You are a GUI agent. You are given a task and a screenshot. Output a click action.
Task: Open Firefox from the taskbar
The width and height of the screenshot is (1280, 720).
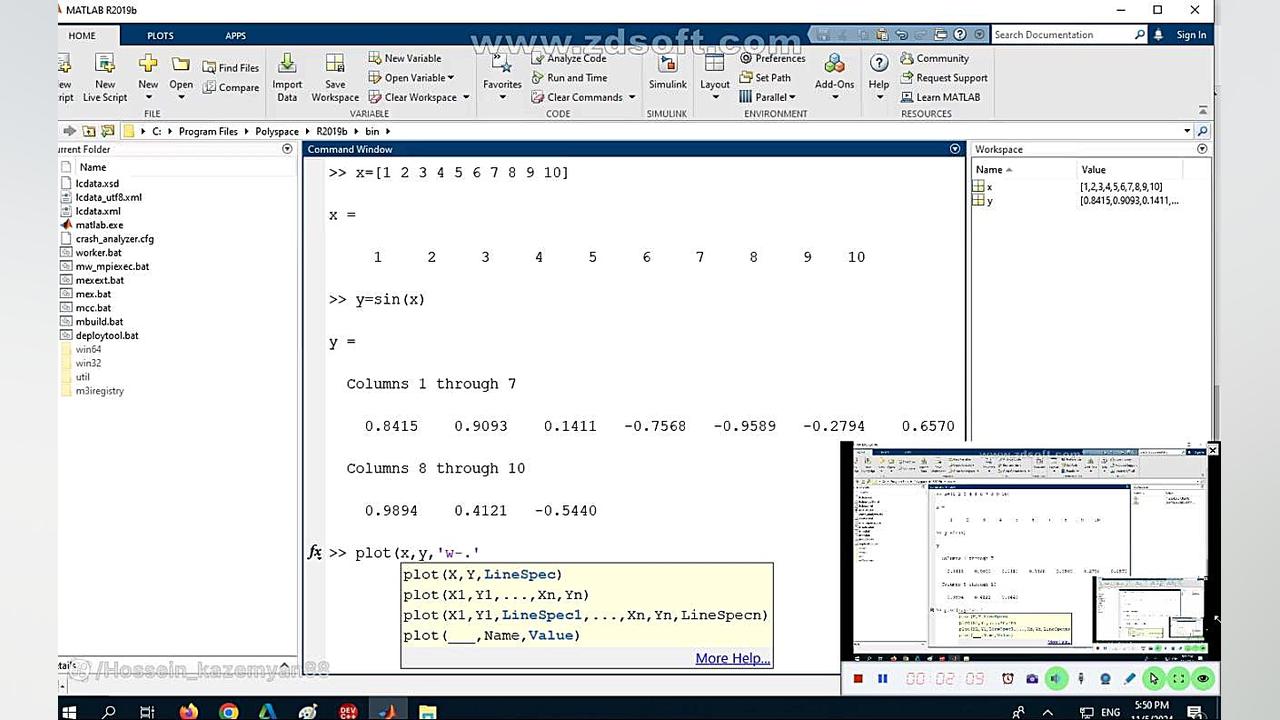pos(189,712)
